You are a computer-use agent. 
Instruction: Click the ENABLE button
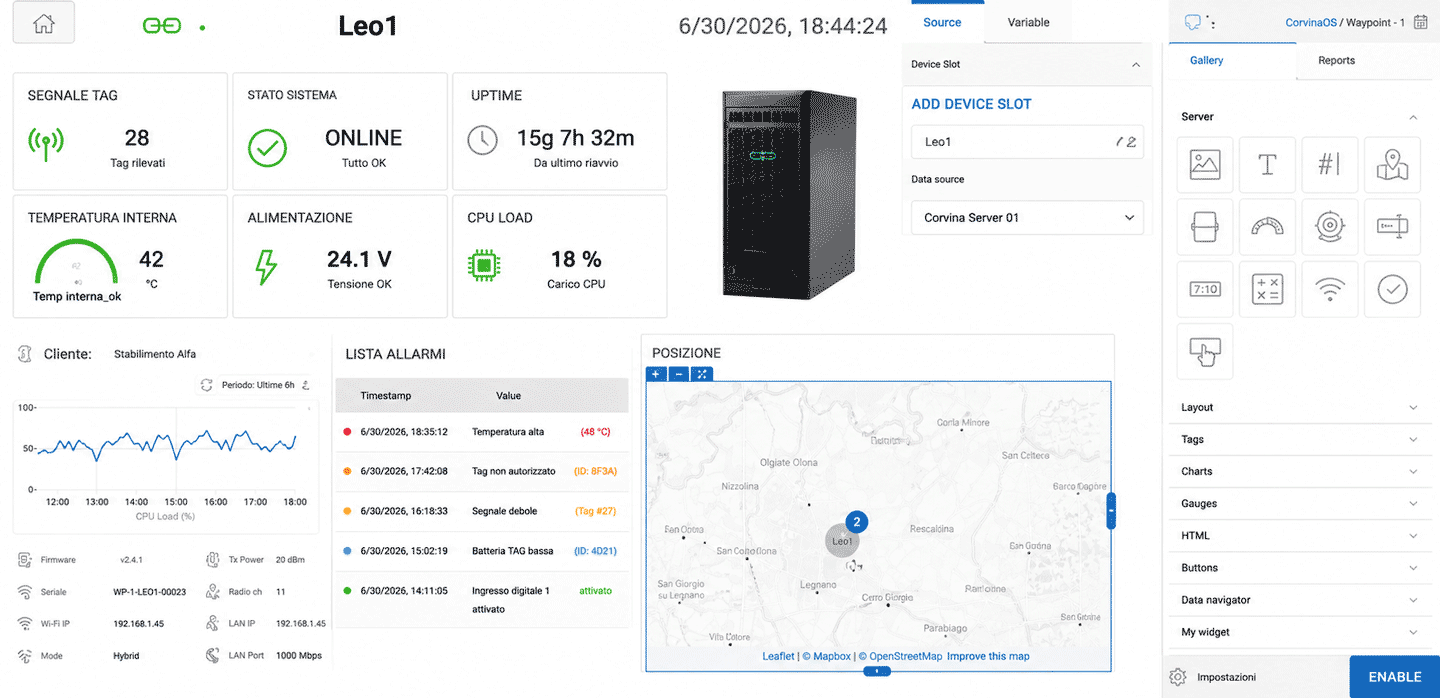coord(1395,677)
